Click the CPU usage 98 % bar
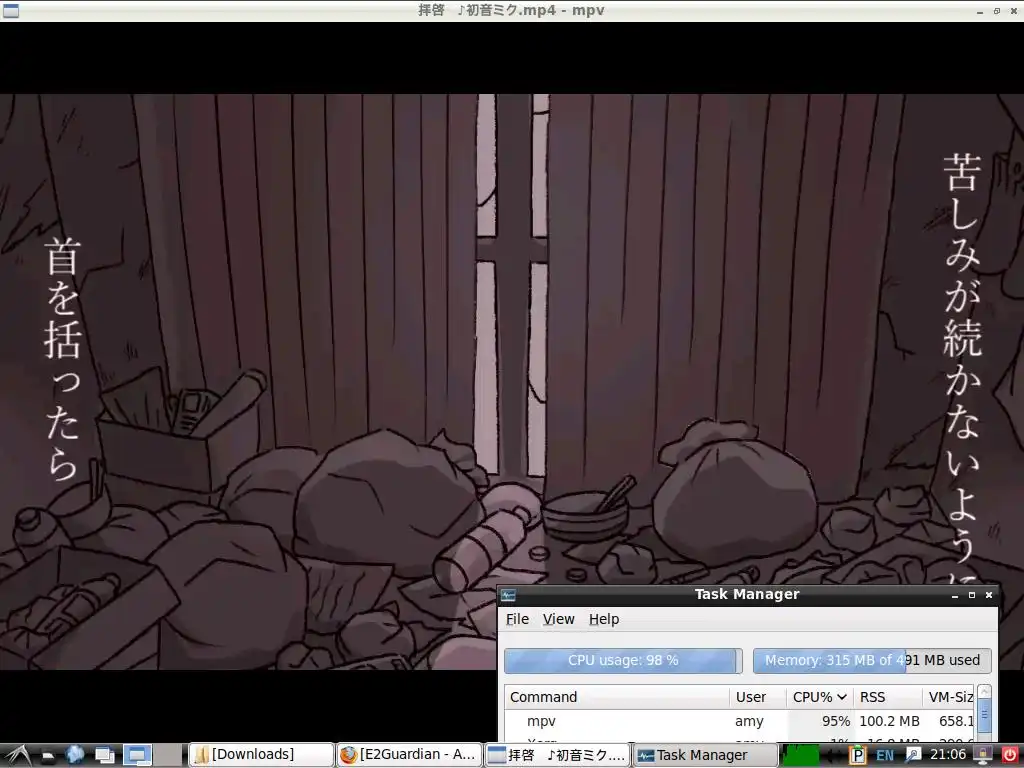 coord(623,660)
